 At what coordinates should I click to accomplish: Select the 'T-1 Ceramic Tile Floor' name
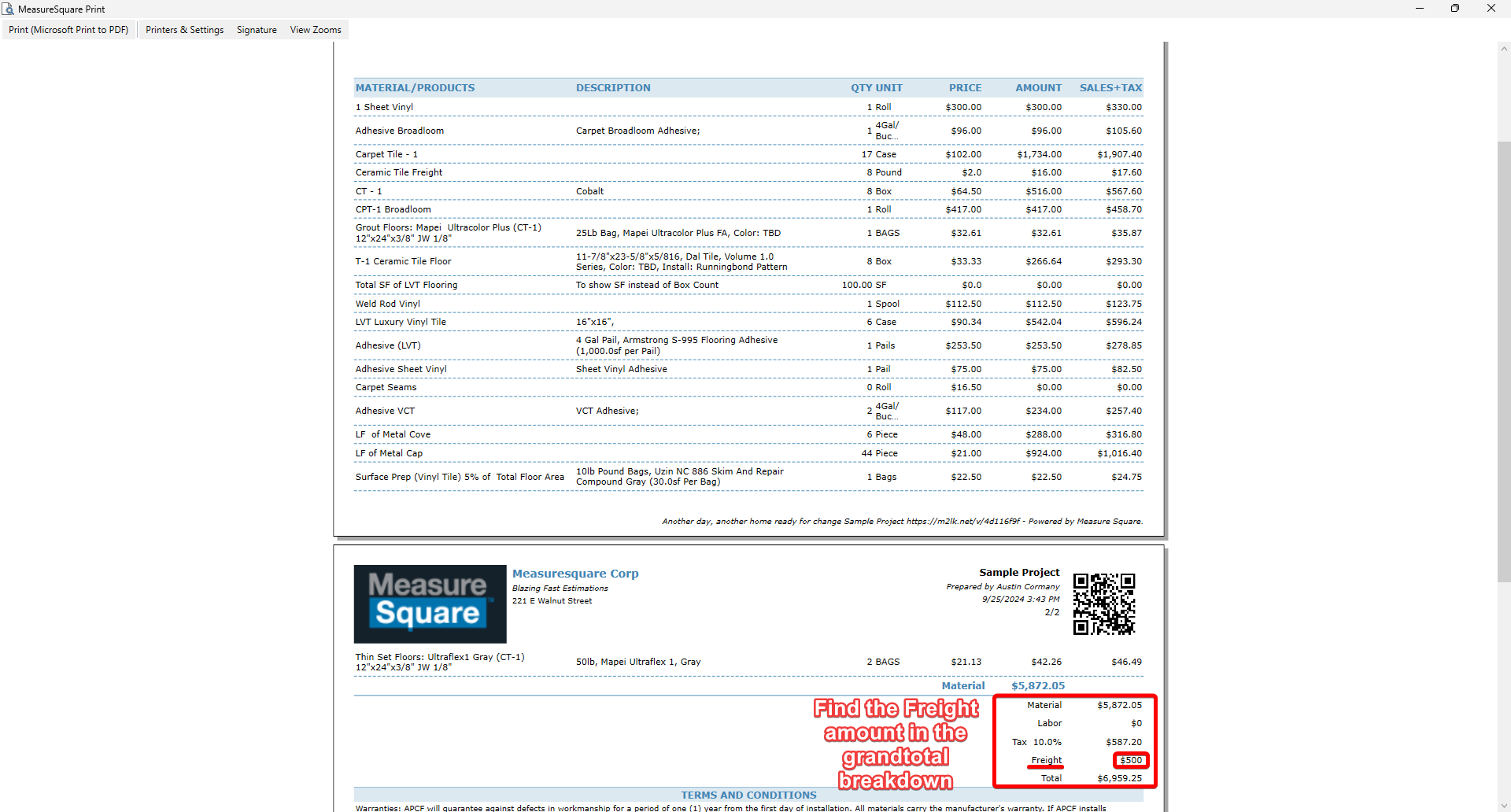click(403, 261)
